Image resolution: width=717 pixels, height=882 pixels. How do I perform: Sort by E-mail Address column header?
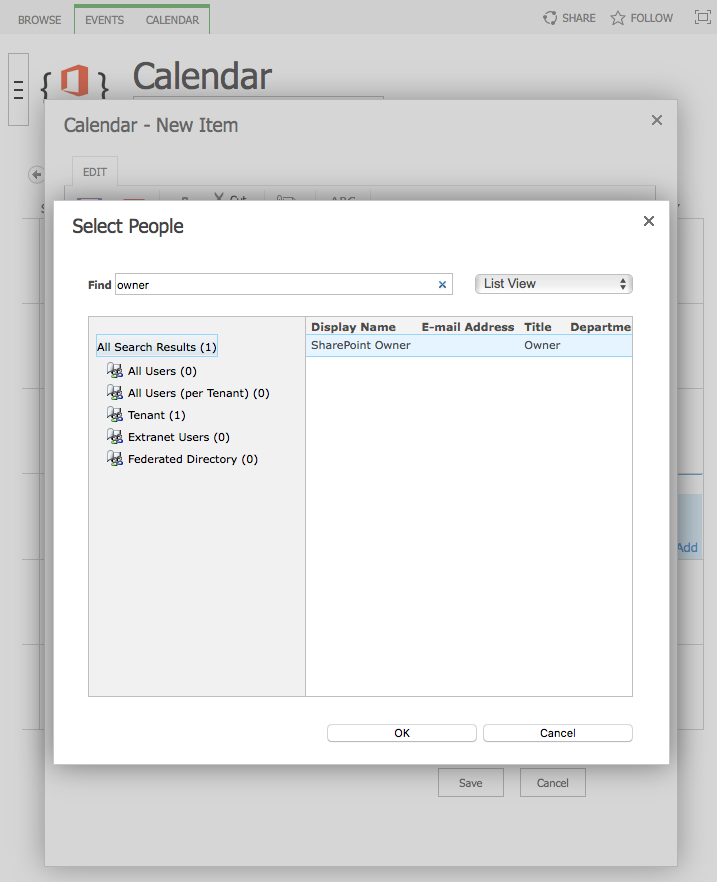(x=468, y=327)
